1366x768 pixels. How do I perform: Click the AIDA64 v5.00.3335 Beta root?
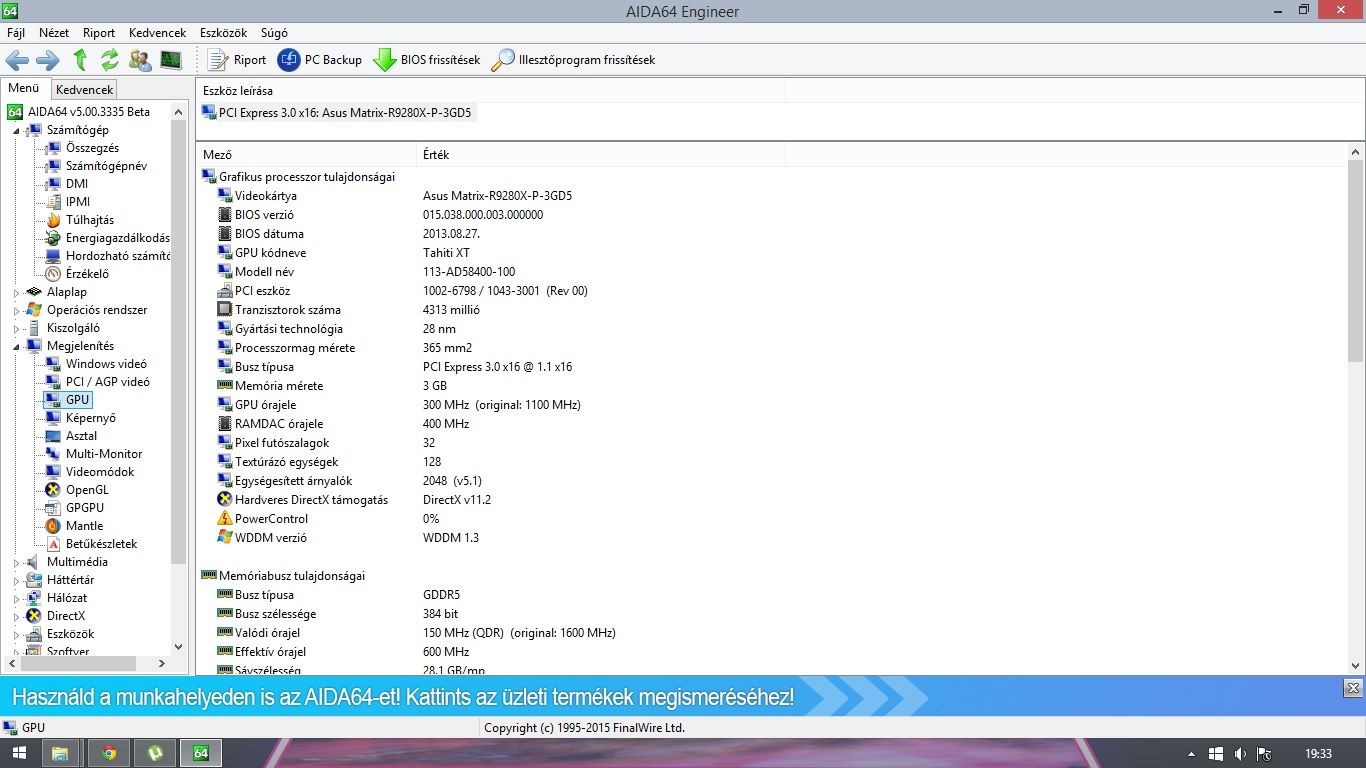(x=89, y=112)
